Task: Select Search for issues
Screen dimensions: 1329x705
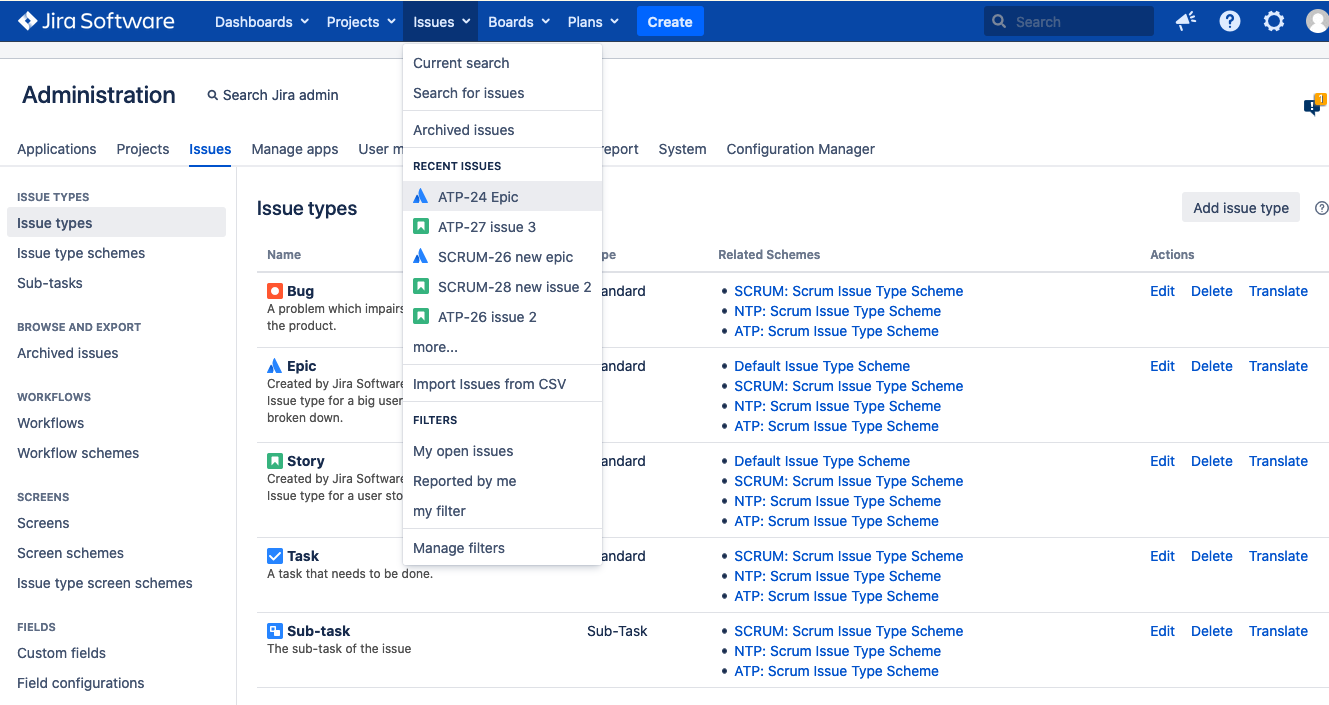Action: click(502, 93)
